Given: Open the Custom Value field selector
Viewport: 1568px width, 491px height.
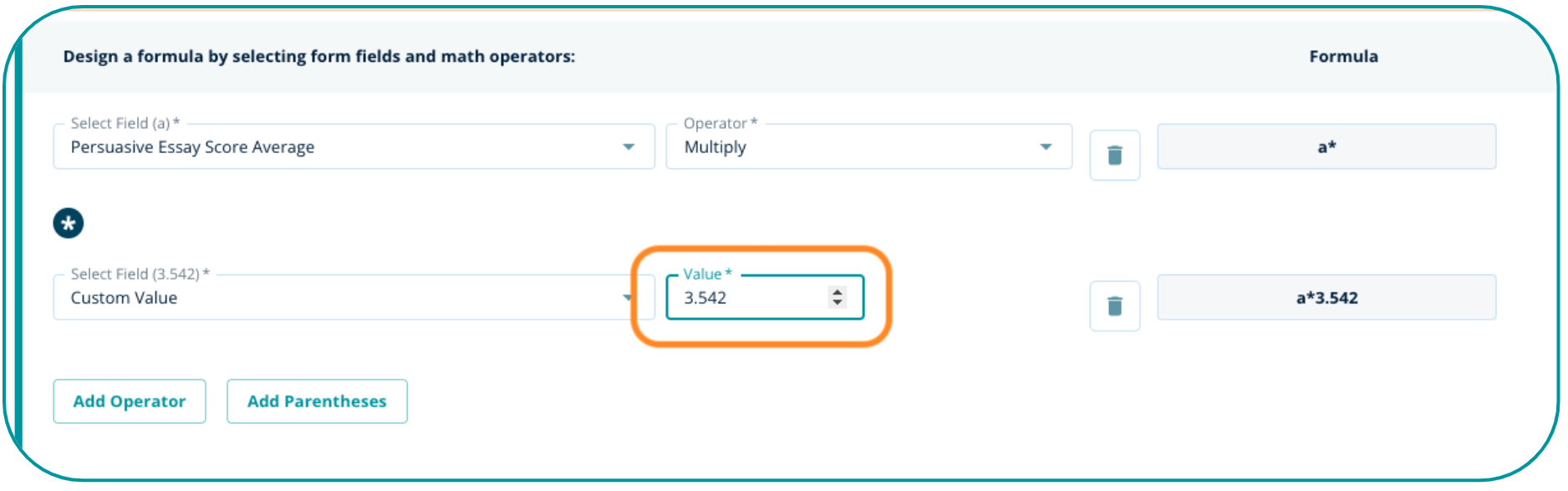Looking at the screenshot, I should click(334, 298).
